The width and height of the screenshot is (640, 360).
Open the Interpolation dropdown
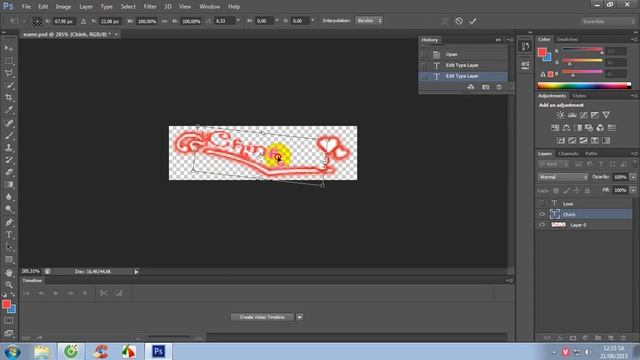click(369, 20)
